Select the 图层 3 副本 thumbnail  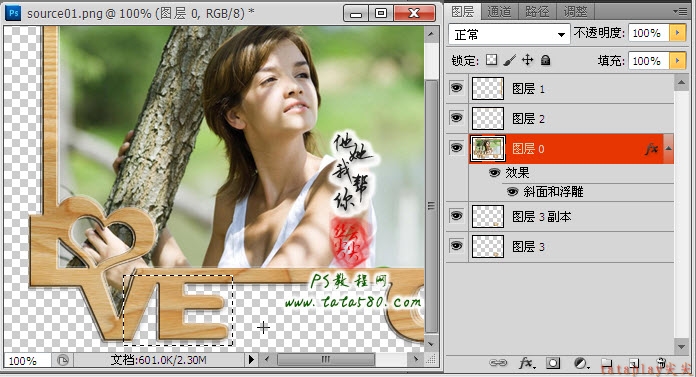487,217
